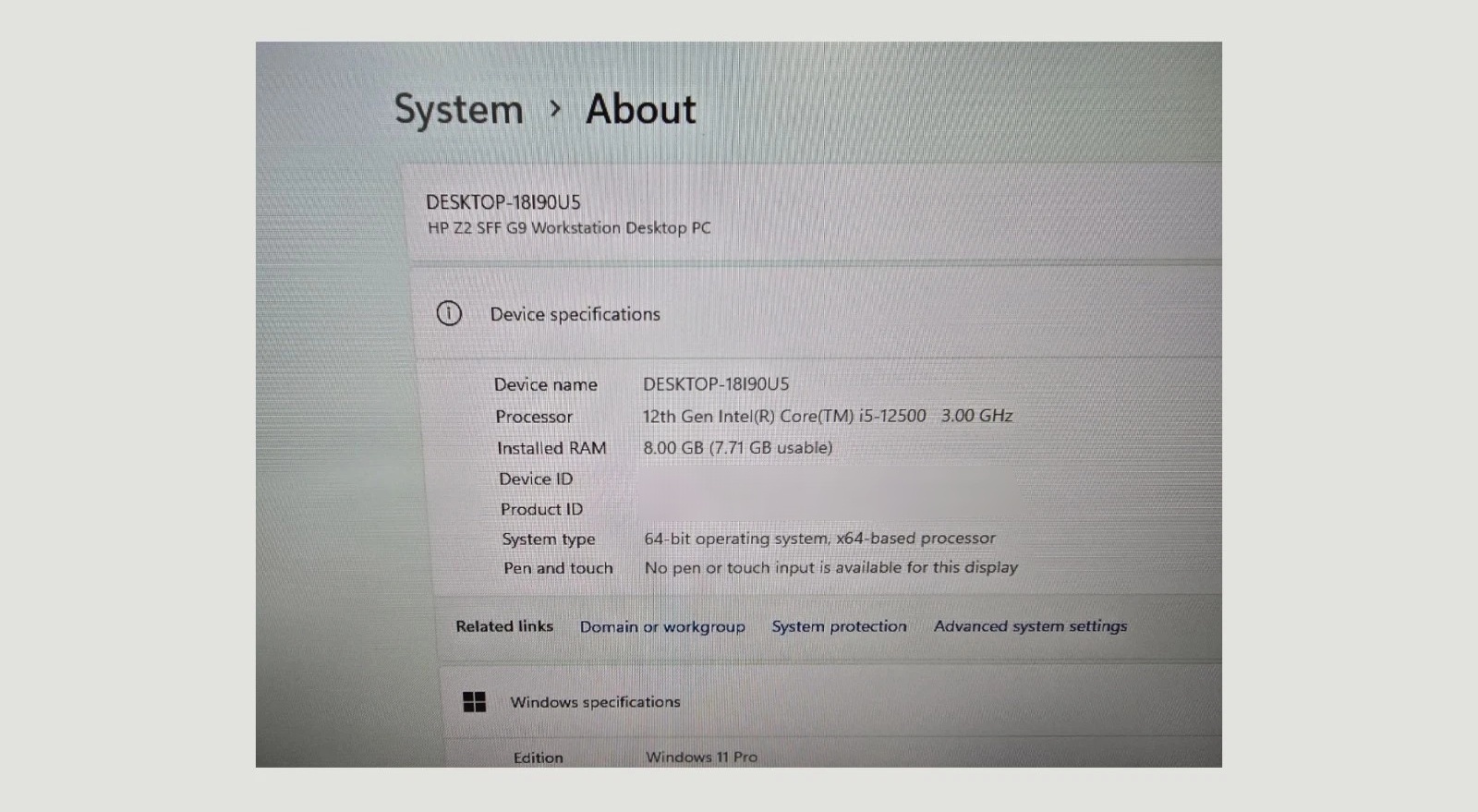Click the Device name label
The width and height of the screenshot is (1478, 812).
coord(545,384)
